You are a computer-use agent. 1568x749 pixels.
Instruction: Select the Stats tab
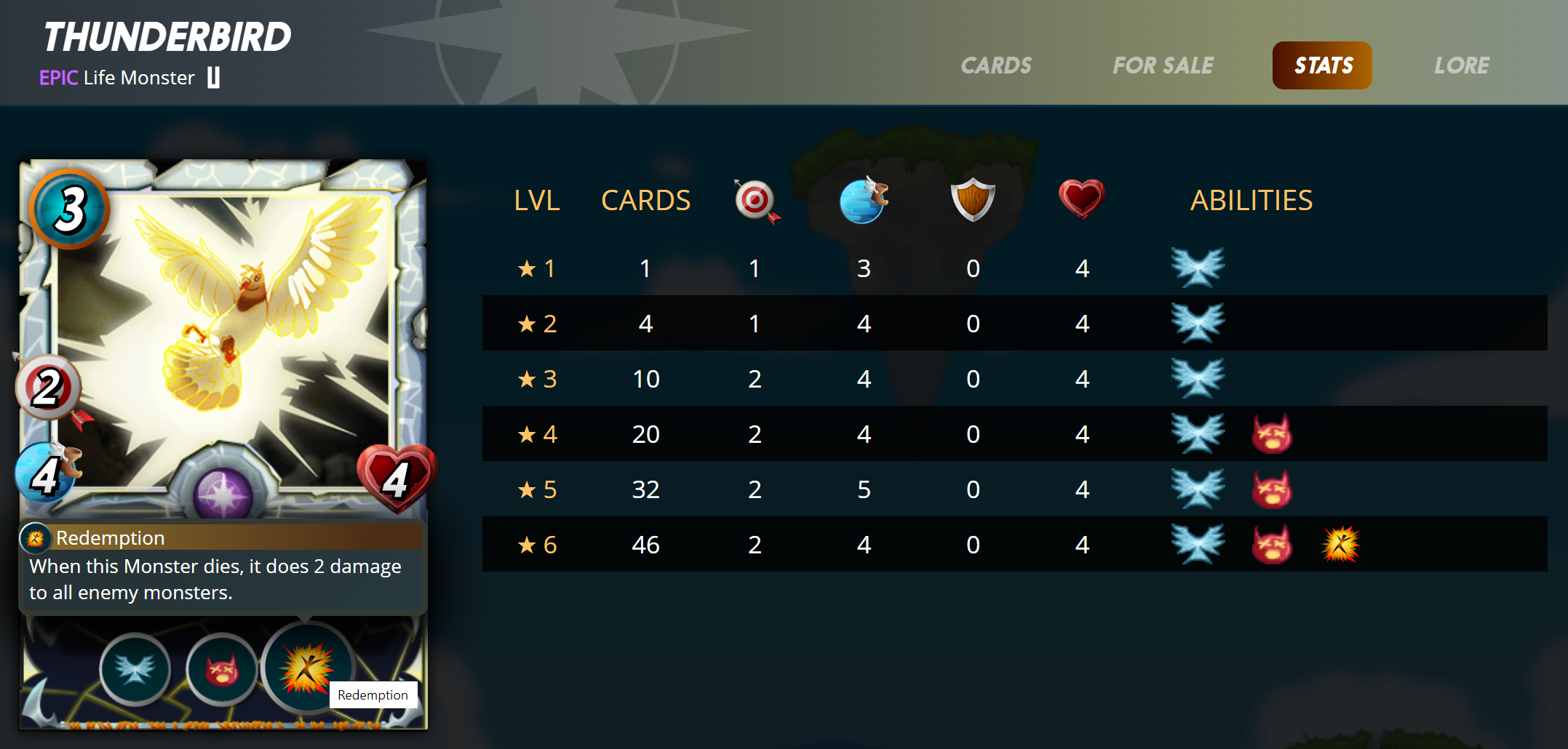coord(1322,65)
